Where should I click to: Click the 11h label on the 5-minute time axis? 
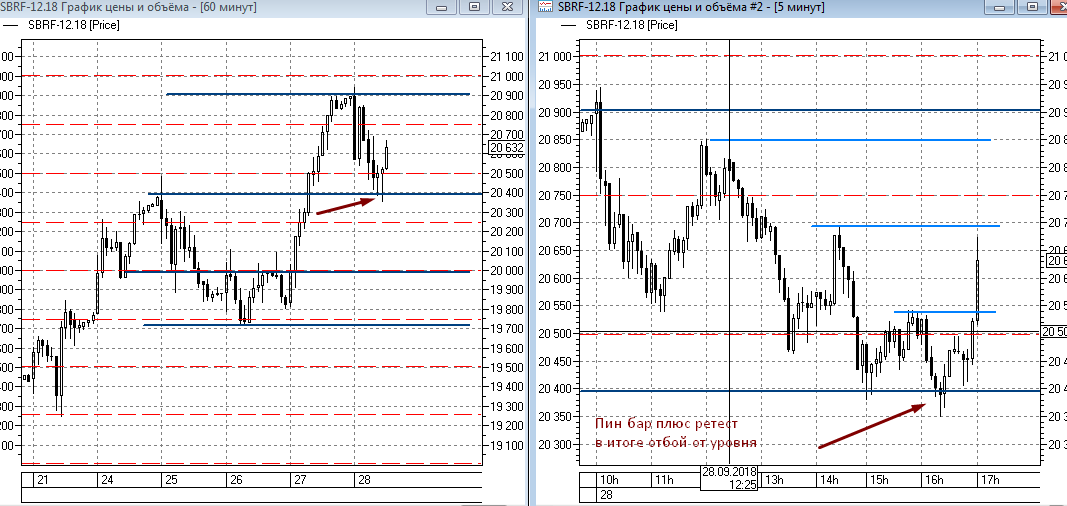[663, 479]
